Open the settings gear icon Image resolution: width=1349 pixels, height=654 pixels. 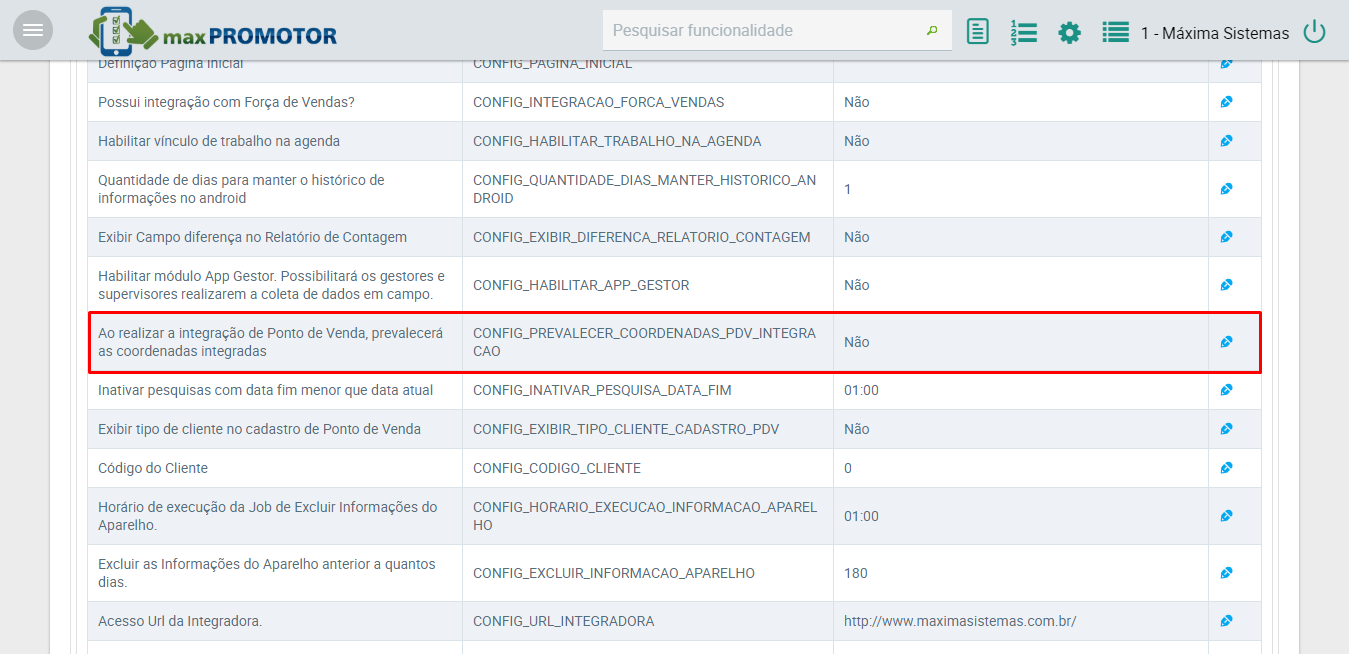pyautogui.click(x=1069, y=32)
